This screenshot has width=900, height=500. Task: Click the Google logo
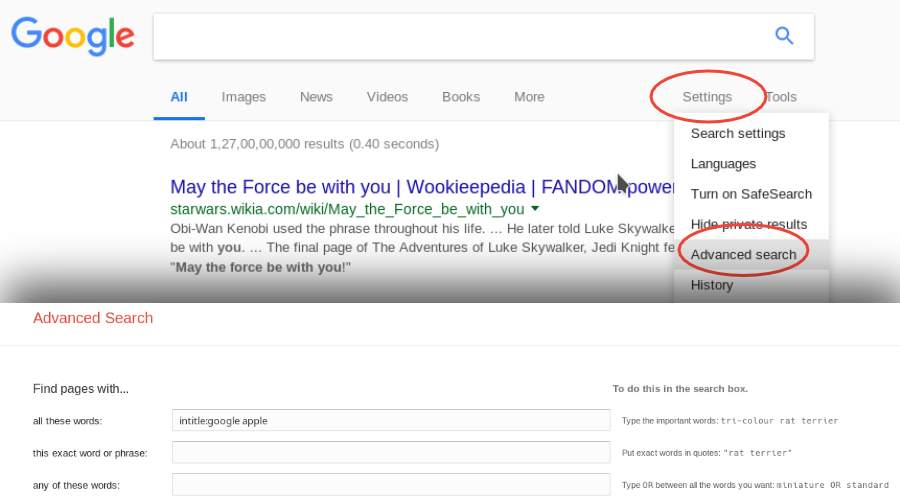coord(72,36)
